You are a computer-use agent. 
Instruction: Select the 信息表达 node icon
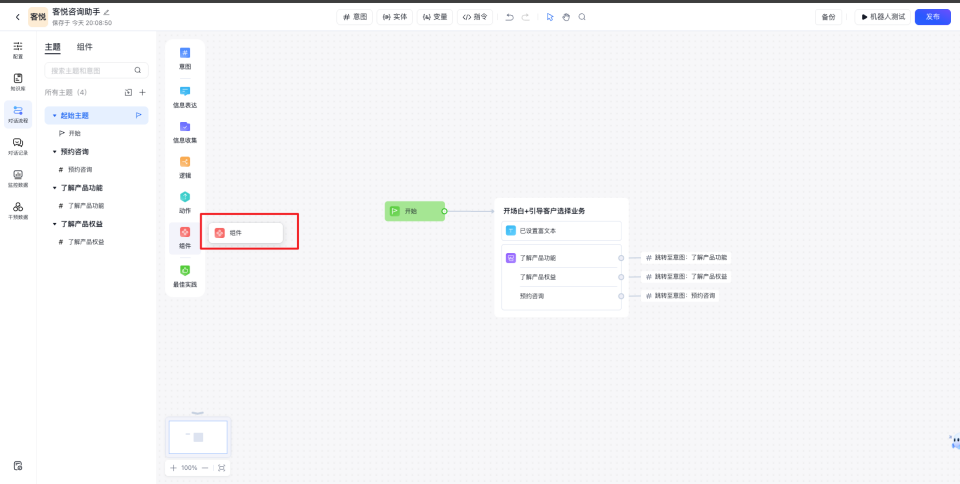185,92
